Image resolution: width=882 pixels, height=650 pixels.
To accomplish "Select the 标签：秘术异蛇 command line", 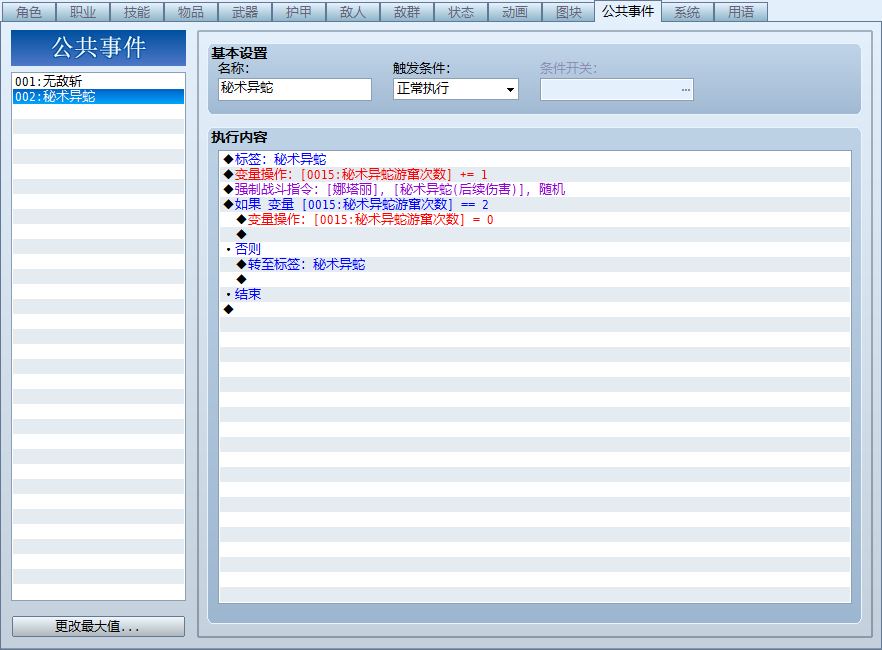I will click(x=534, y=159).
